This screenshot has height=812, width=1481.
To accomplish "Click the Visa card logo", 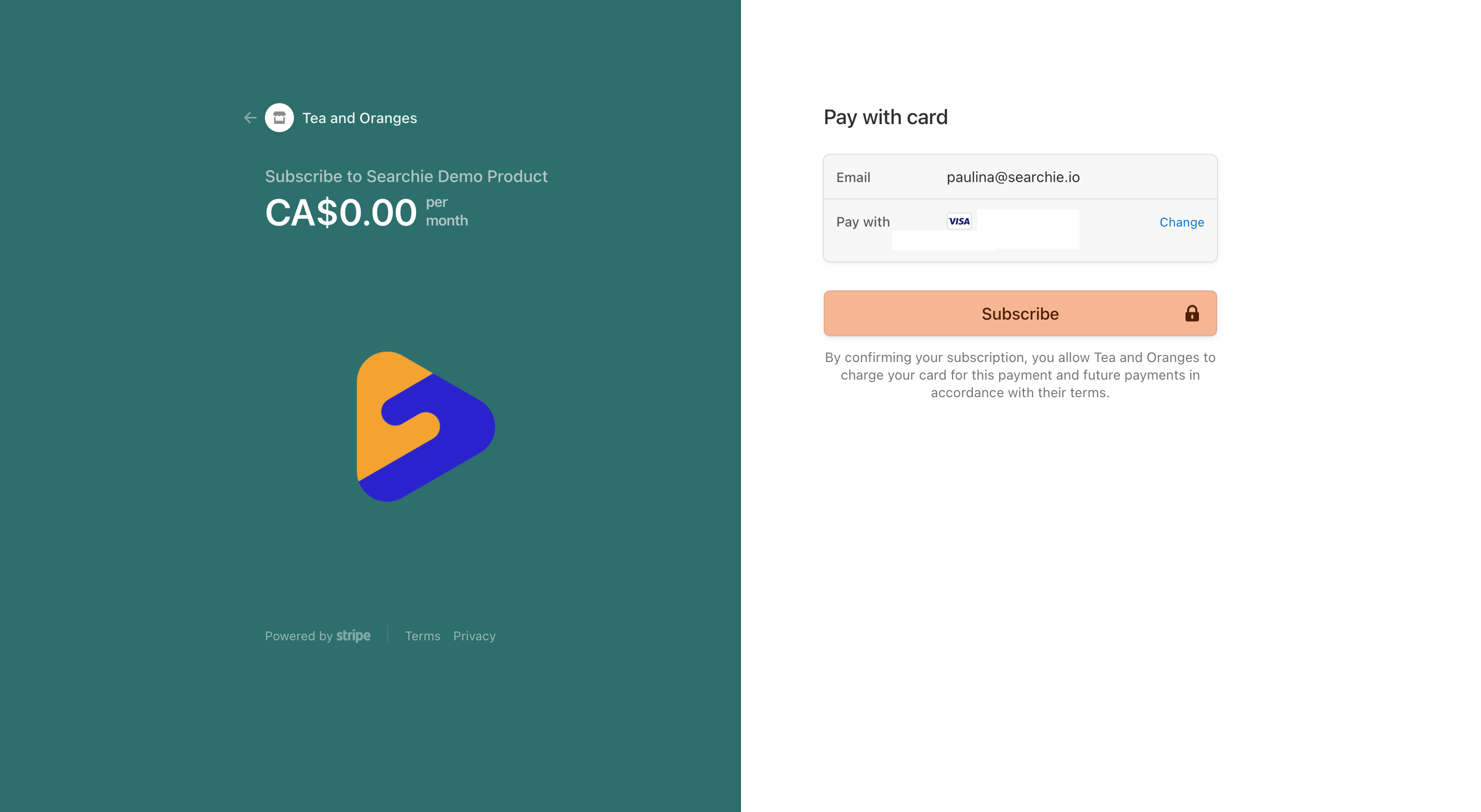I will 959,221.
